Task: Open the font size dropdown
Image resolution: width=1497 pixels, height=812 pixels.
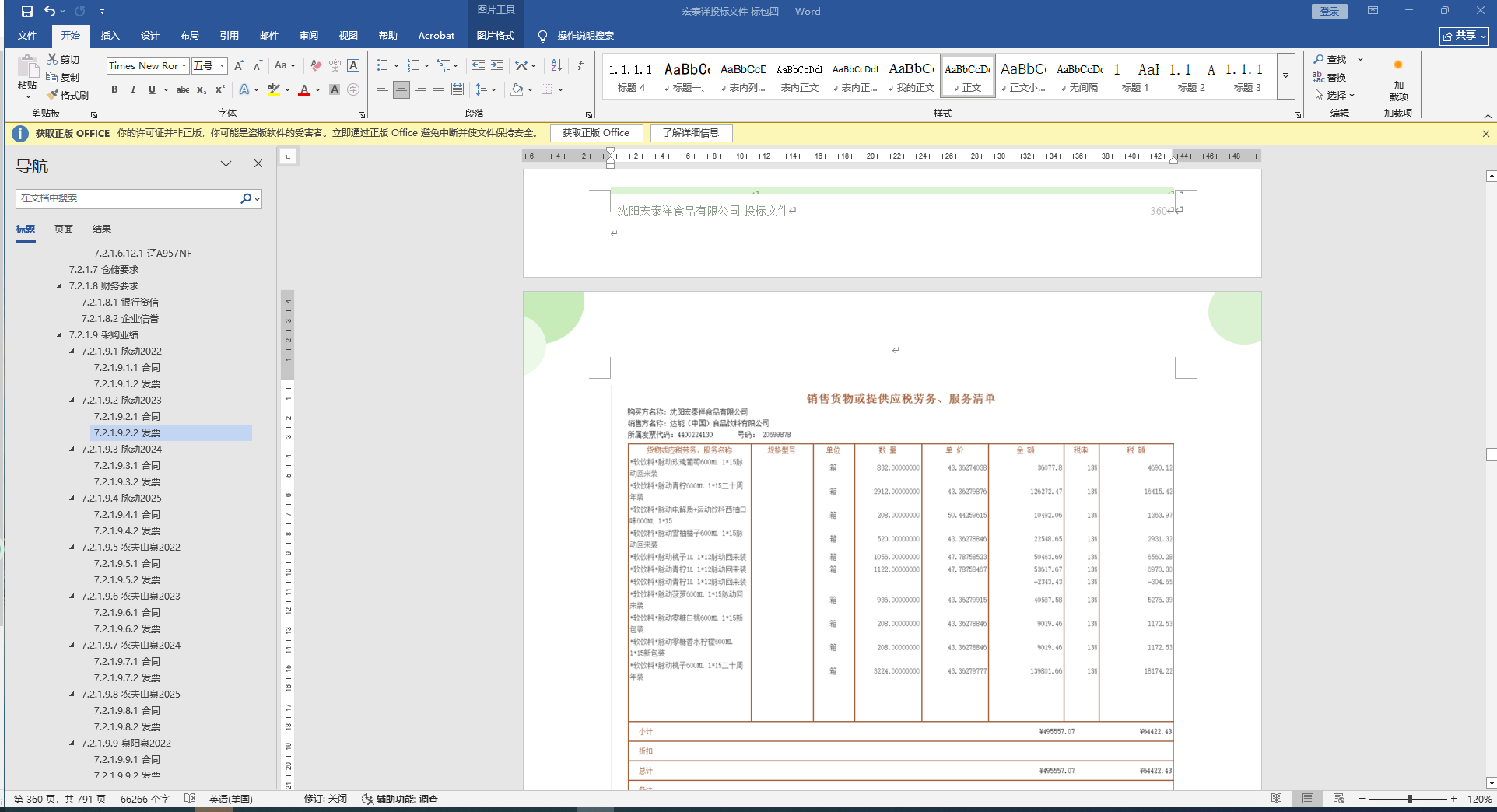Action: (x=223, y=66)
